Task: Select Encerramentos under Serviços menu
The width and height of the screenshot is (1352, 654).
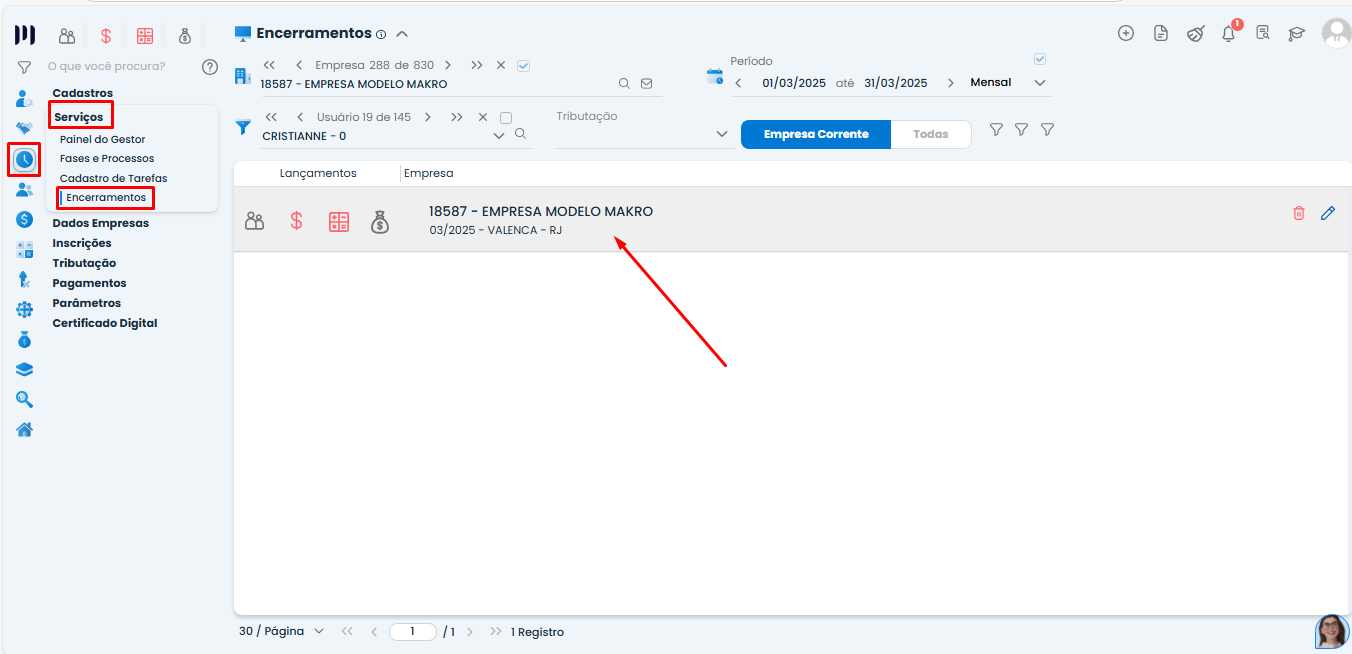Action: tap(105, 197)
